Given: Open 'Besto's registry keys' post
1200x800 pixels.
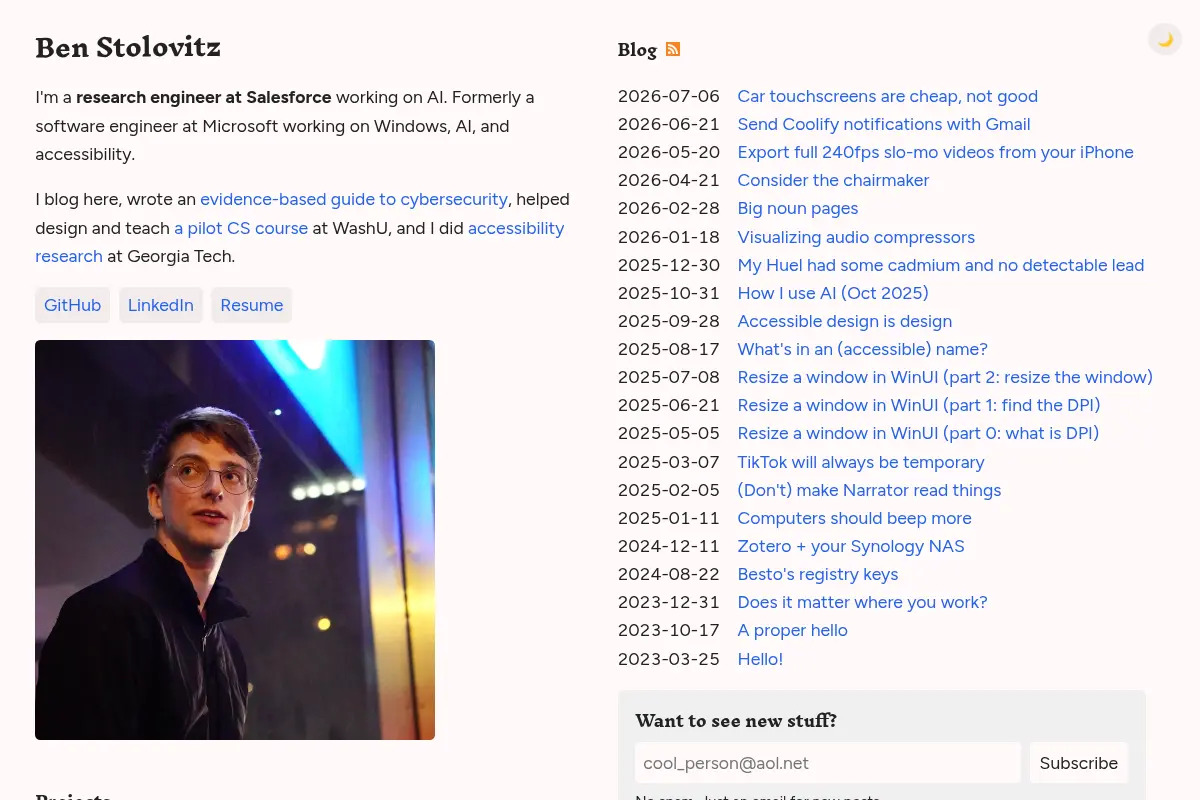Looking at the screenshot, I should tap(818, 574).
